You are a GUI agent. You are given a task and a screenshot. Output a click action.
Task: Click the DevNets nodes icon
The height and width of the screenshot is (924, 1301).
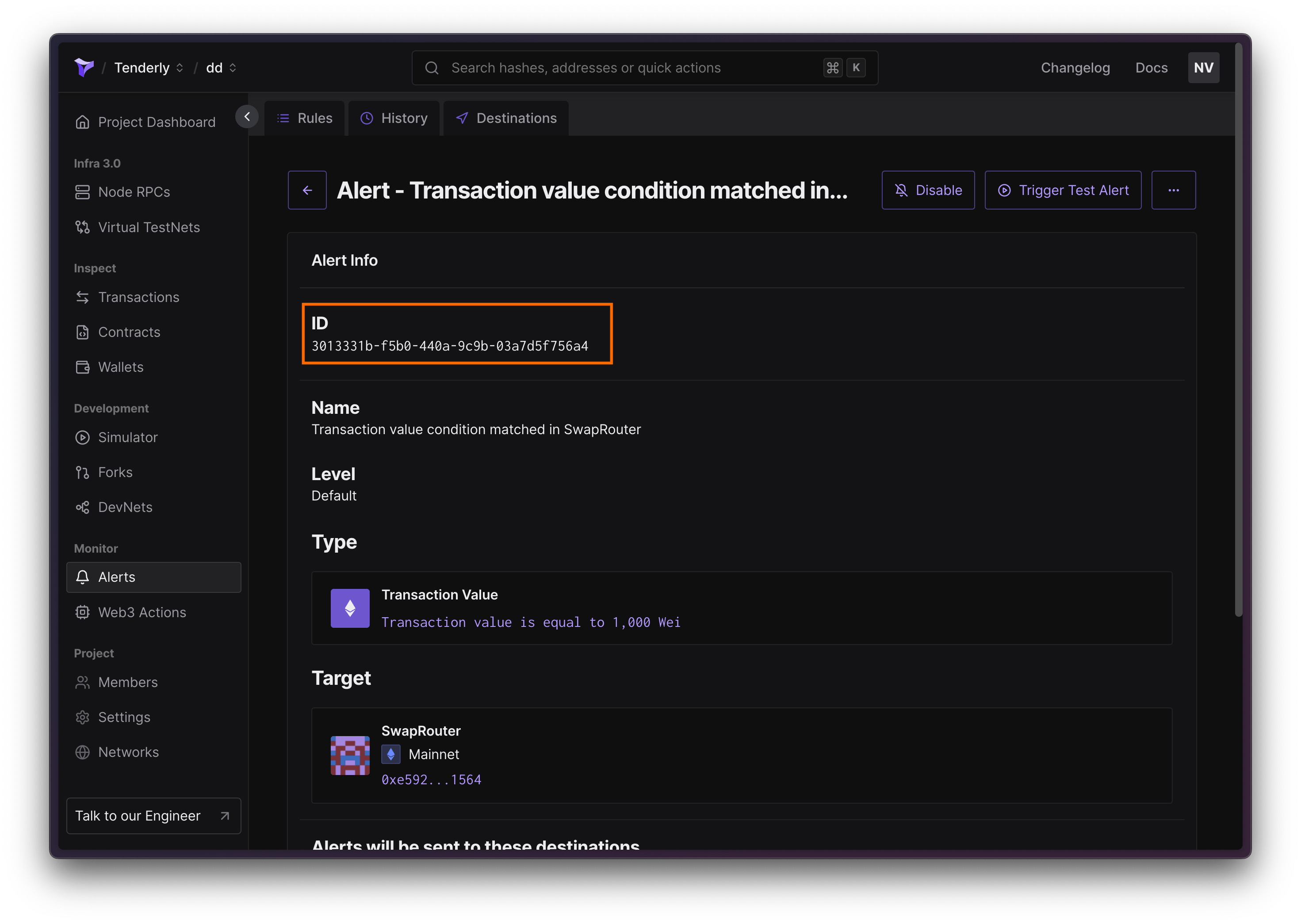pyautogui.click(x=83, y=507)
